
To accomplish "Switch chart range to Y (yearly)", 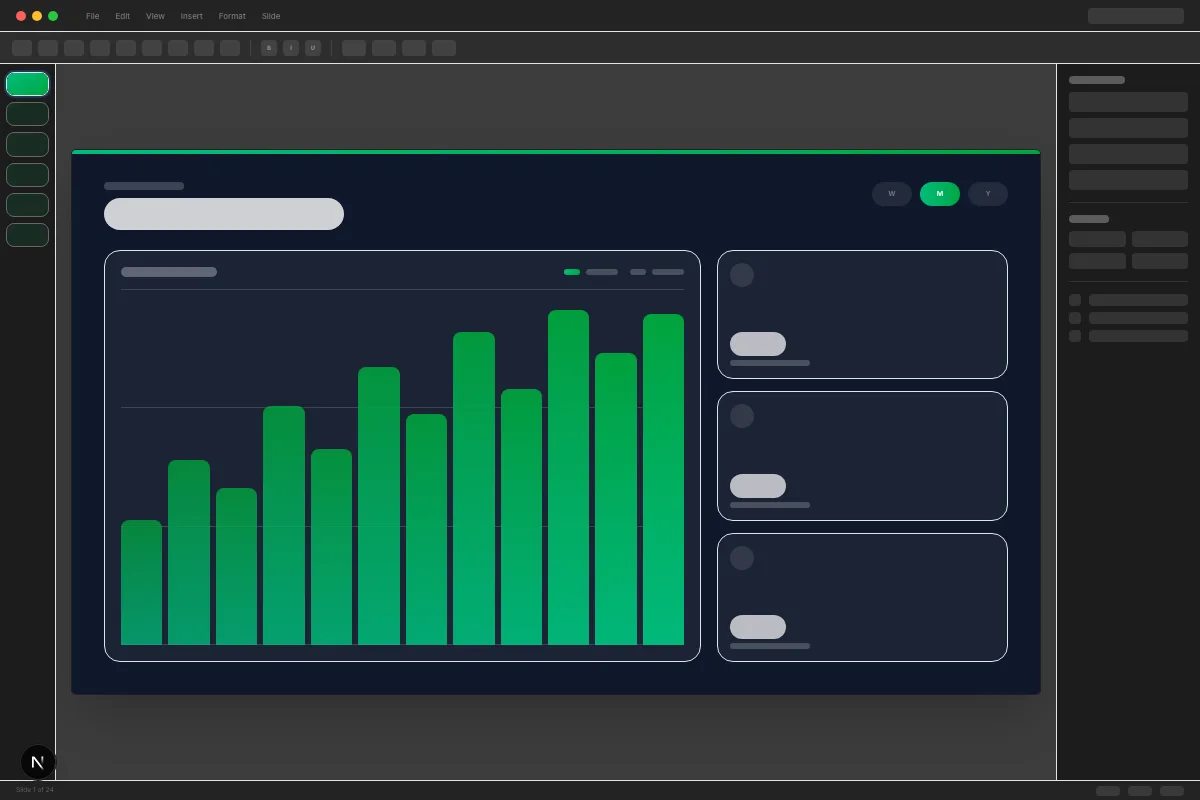I will click(988, 194).
